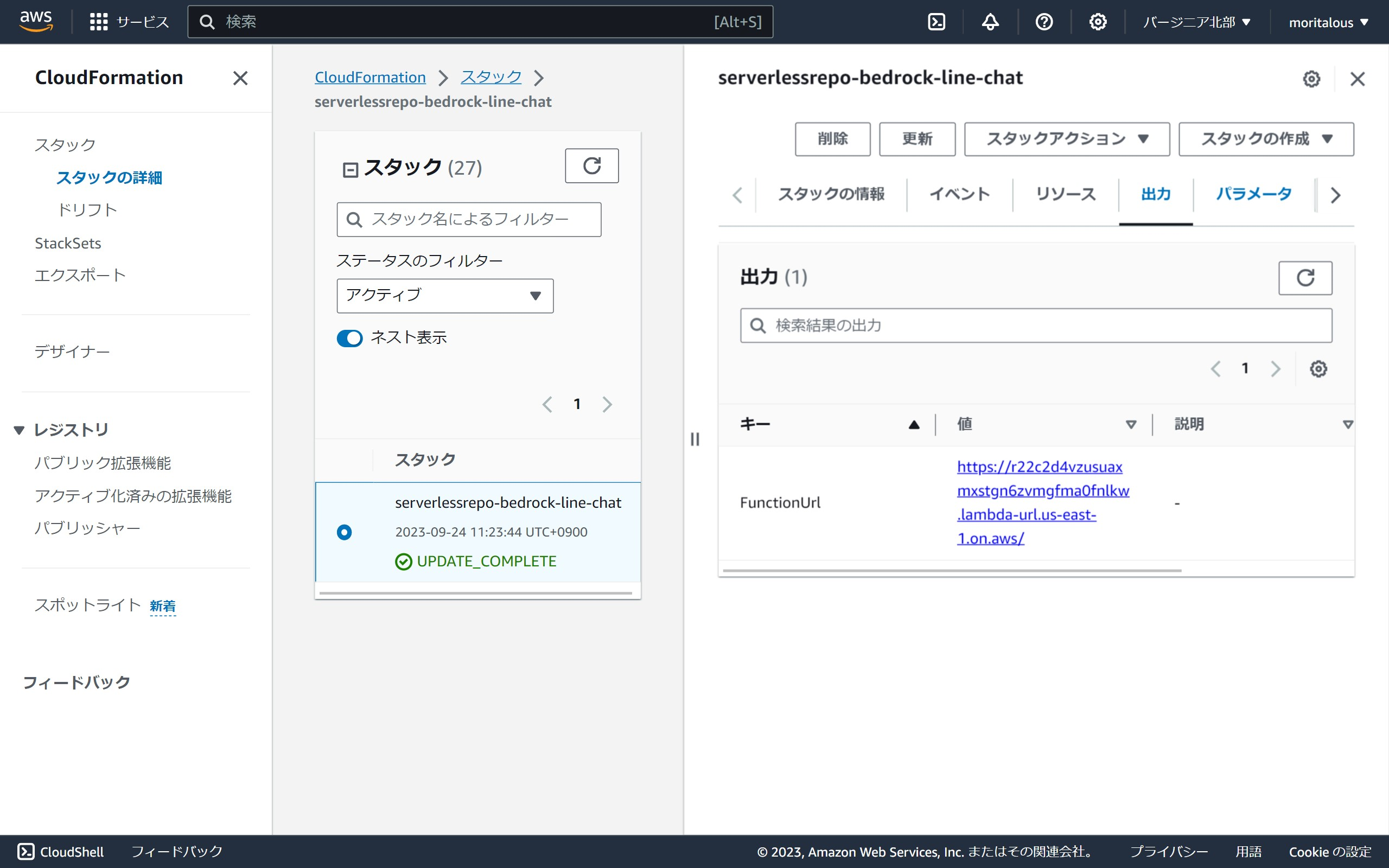Open the notifications bell
1389x868 pixels.
990,22
